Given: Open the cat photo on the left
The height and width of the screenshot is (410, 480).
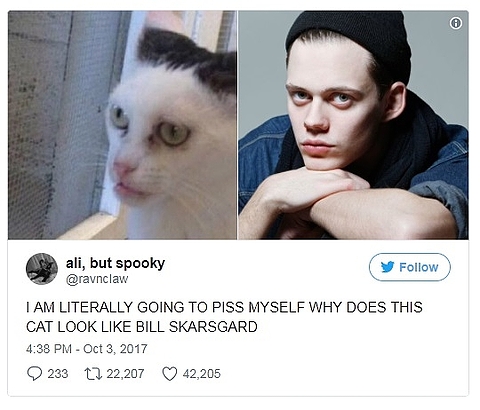Looking at the screenshot, I should [x=122, y=125].
